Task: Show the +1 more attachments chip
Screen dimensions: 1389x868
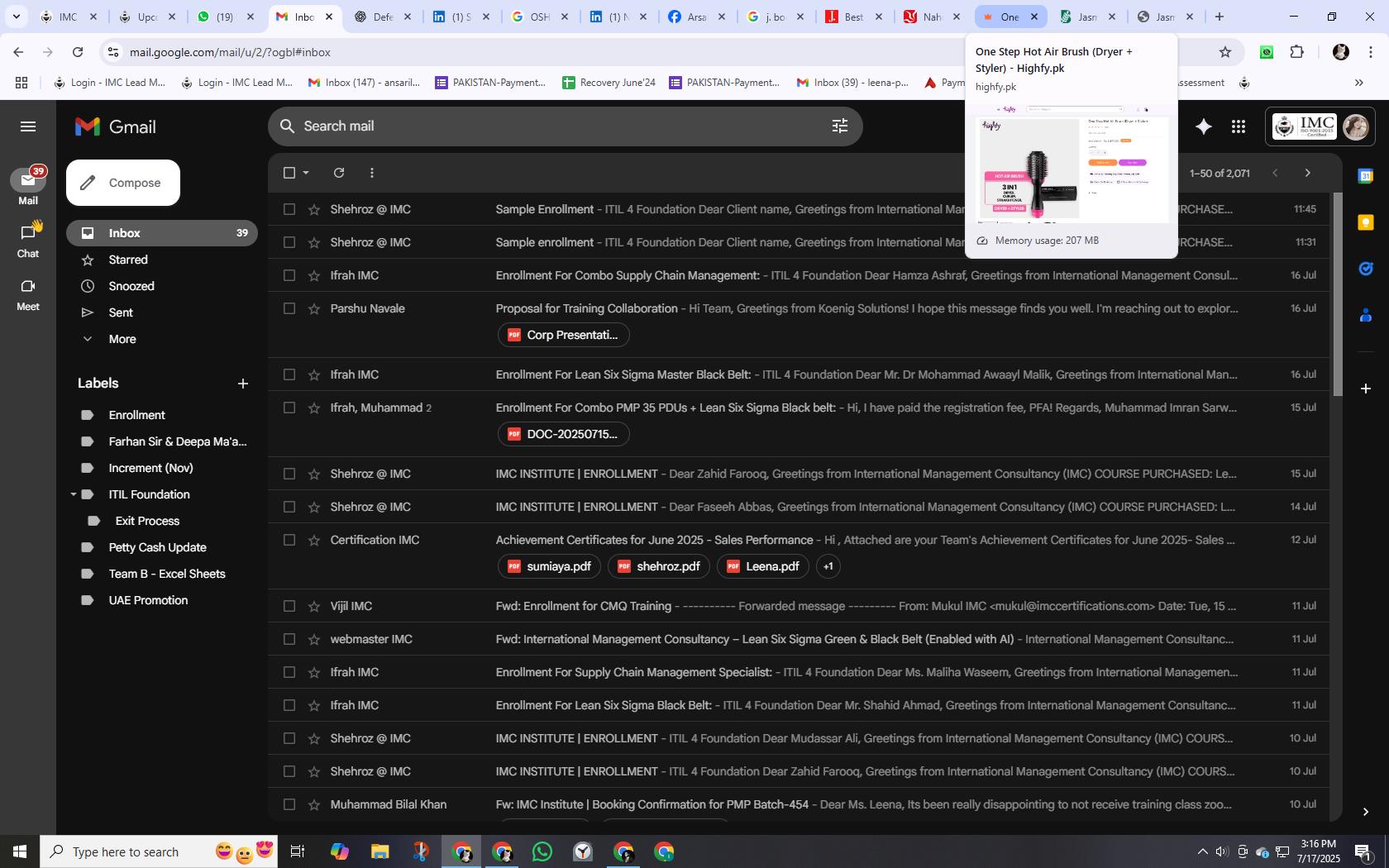Action: point(828,566)
